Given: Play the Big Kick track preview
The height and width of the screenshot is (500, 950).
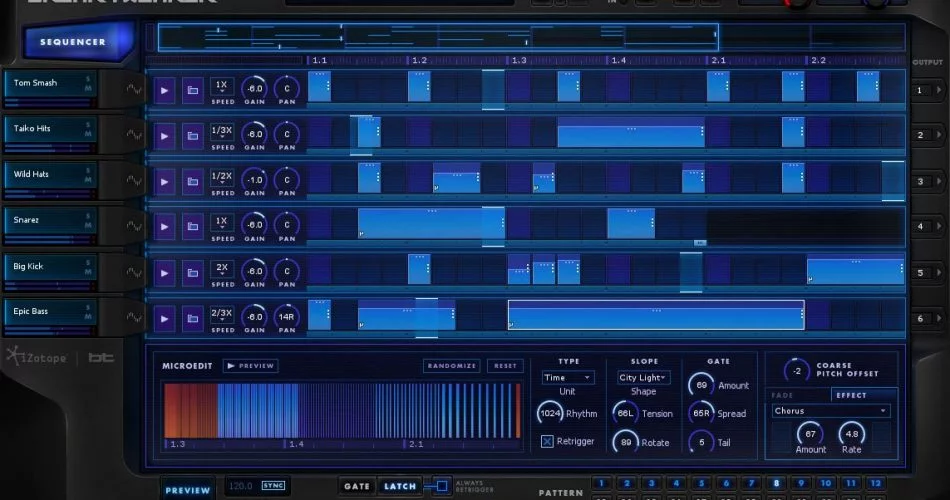Looking at the screenshot, I should point(164,273).
